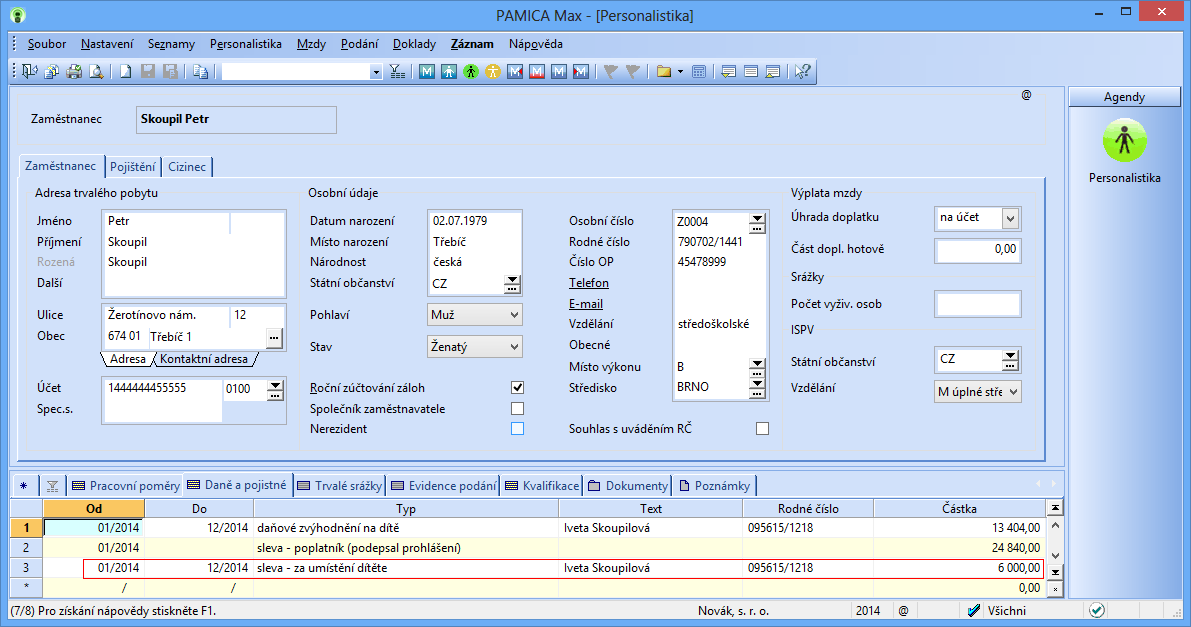Open the Soubor menu
The height and width of the screenshot is (627, 1191).
coord(46,44)
